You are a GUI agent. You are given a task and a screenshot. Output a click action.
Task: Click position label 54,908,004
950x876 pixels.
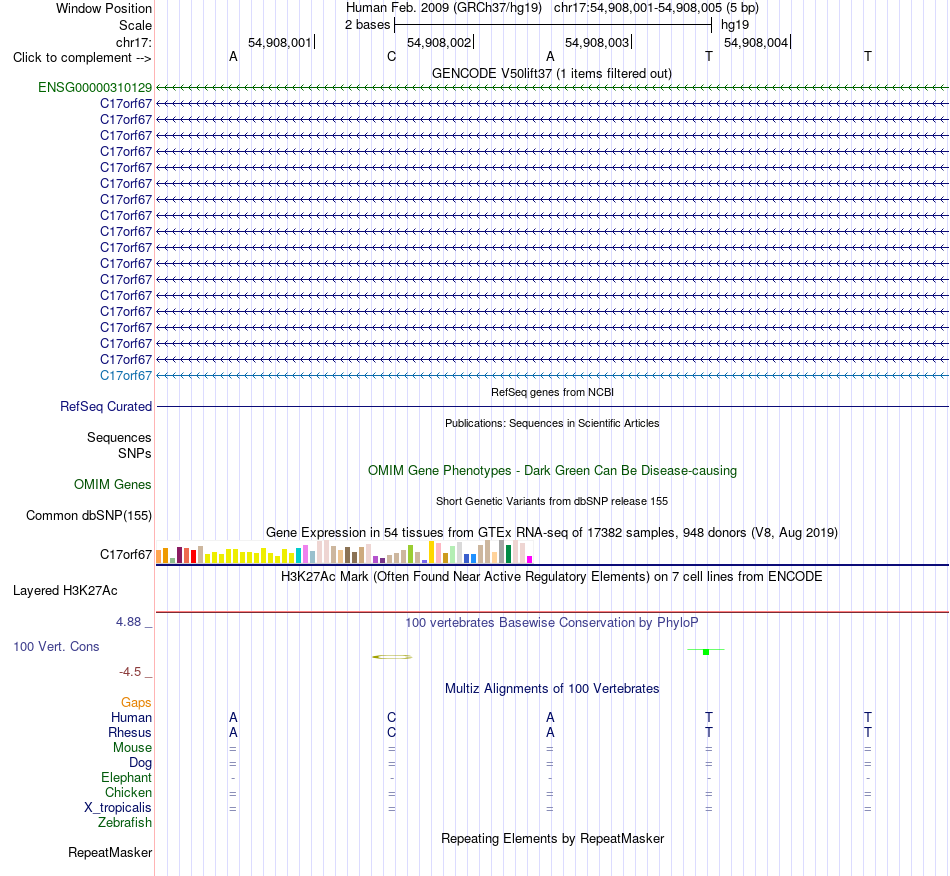(756, 42)
